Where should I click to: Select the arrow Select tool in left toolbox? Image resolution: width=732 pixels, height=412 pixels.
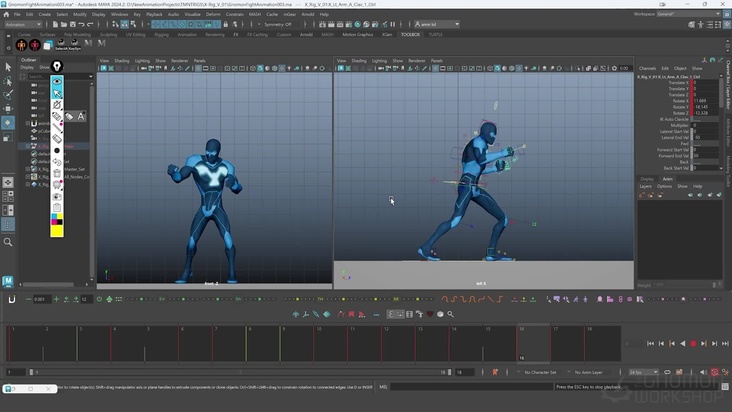pos(8,67)
